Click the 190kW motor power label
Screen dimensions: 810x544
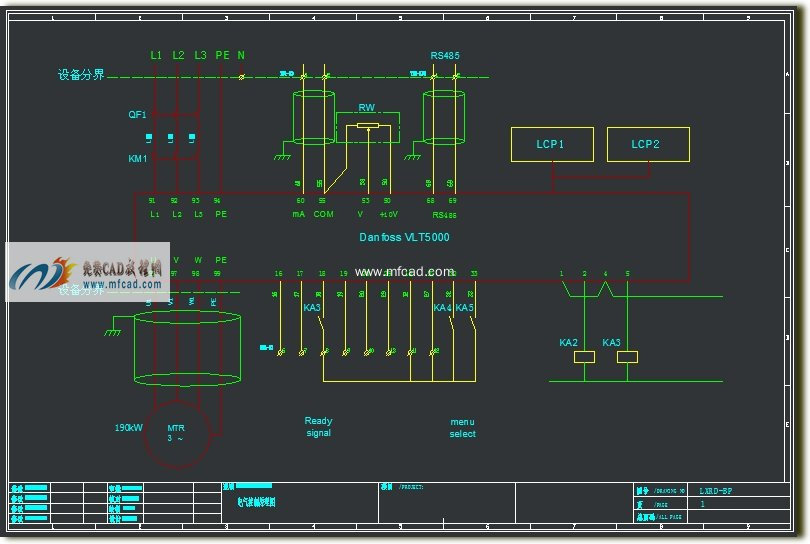point(128,428)
